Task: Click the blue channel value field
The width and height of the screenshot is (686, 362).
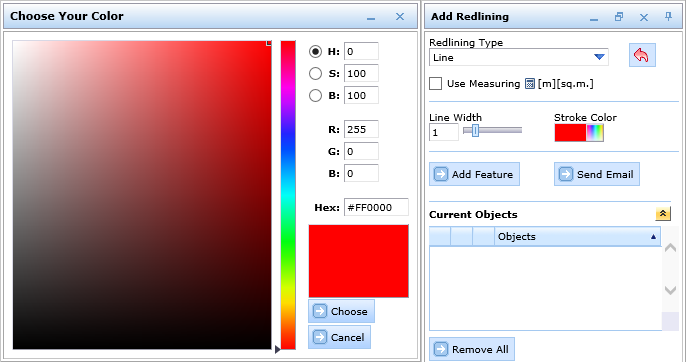Action: click(361, 173)
